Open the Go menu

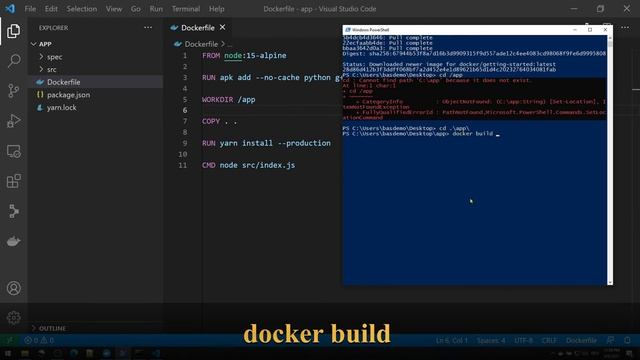coord(136,9)
